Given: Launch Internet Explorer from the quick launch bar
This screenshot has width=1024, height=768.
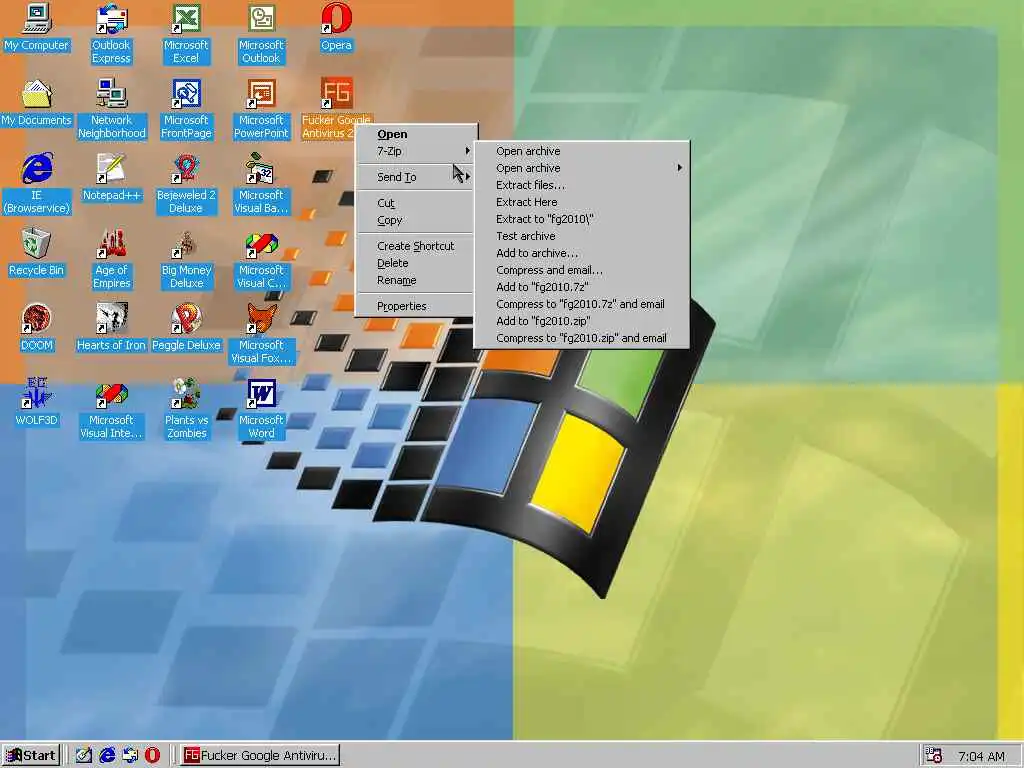Looking at the screenshot, I should tap(107, 756).
